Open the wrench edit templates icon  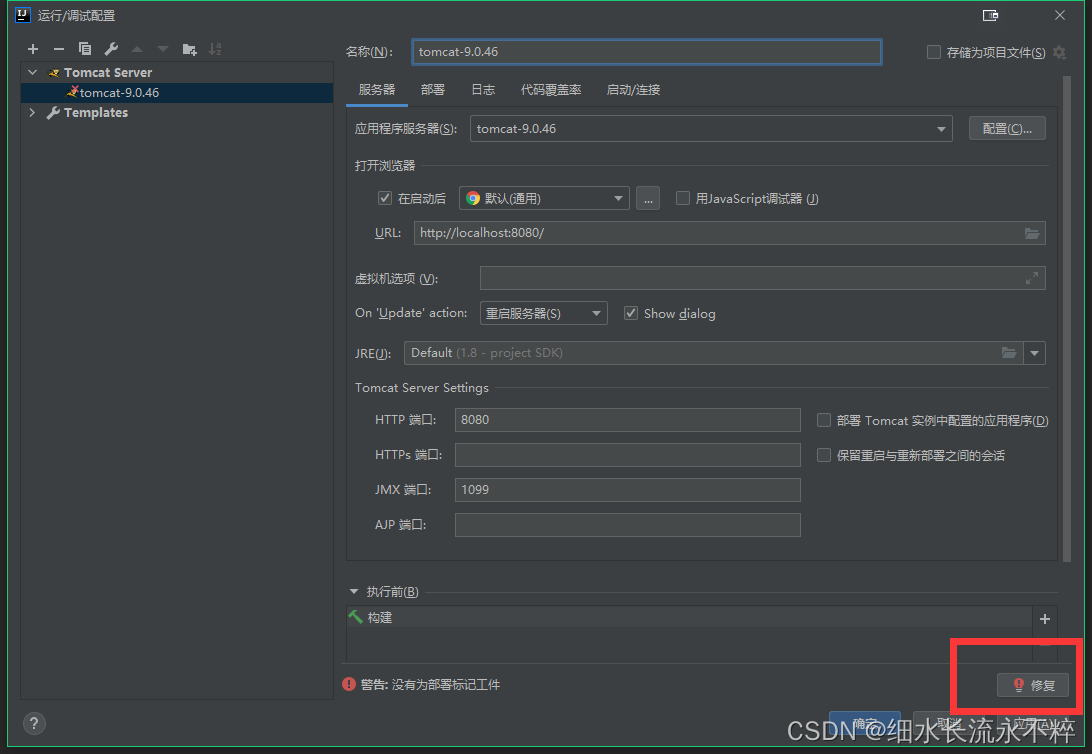click(111, 49)
